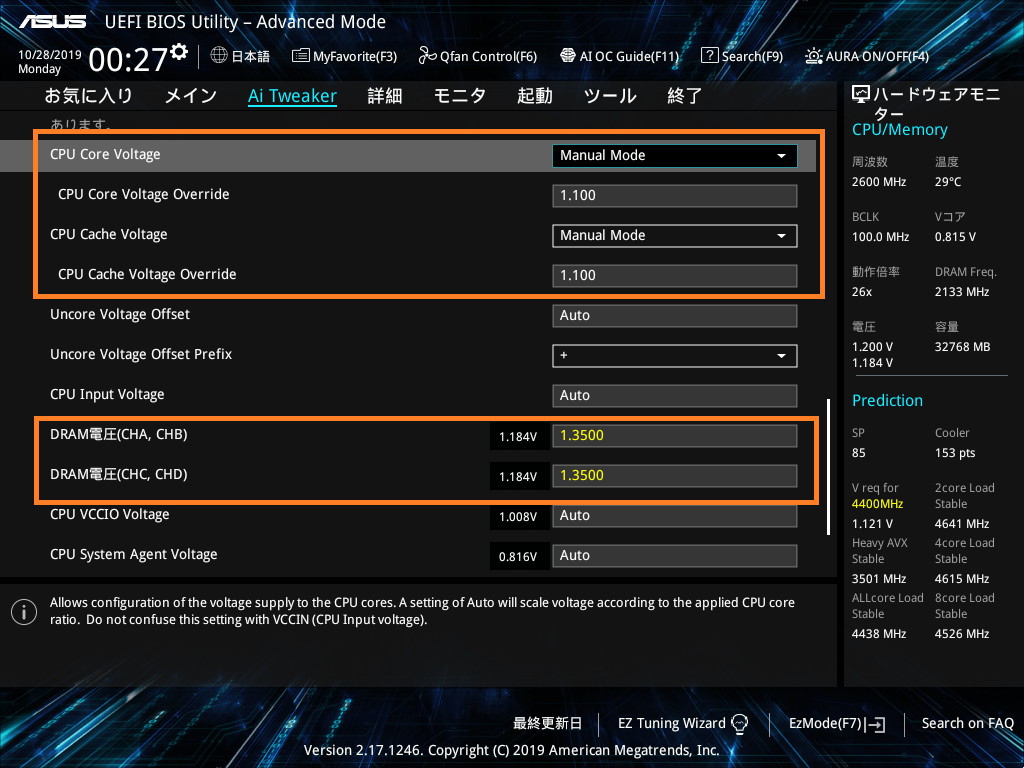Screen dimensions: 1024x768
Task: Click the Search question mark icon
Action: (x=709, y=55)
